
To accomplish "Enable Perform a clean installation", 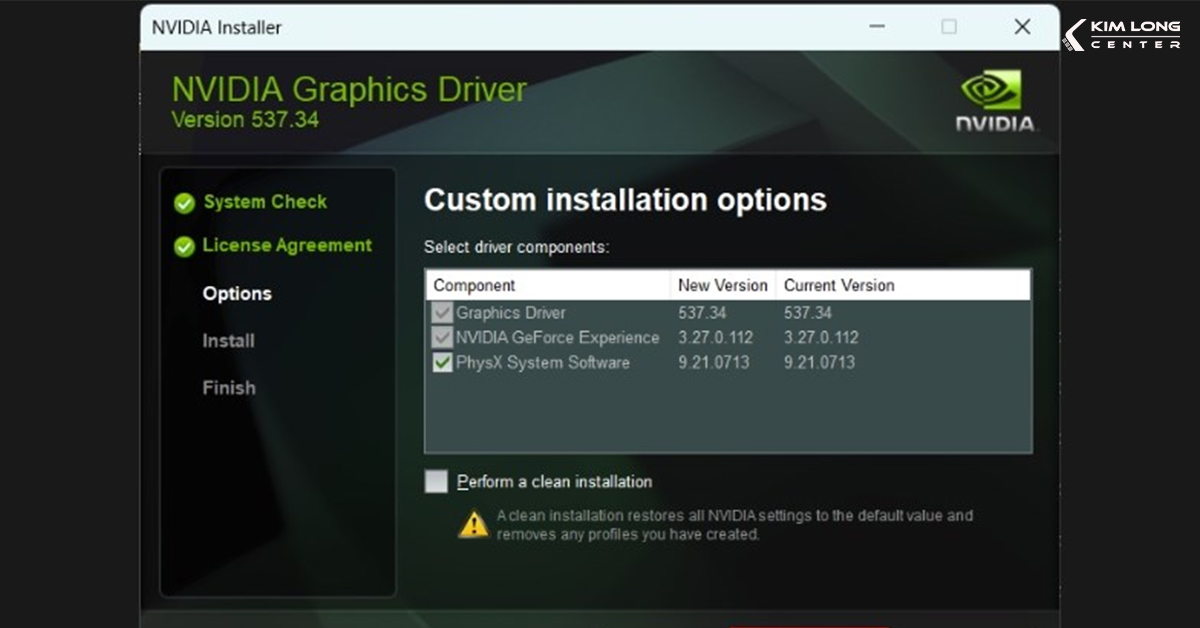I will click(436, 481).
